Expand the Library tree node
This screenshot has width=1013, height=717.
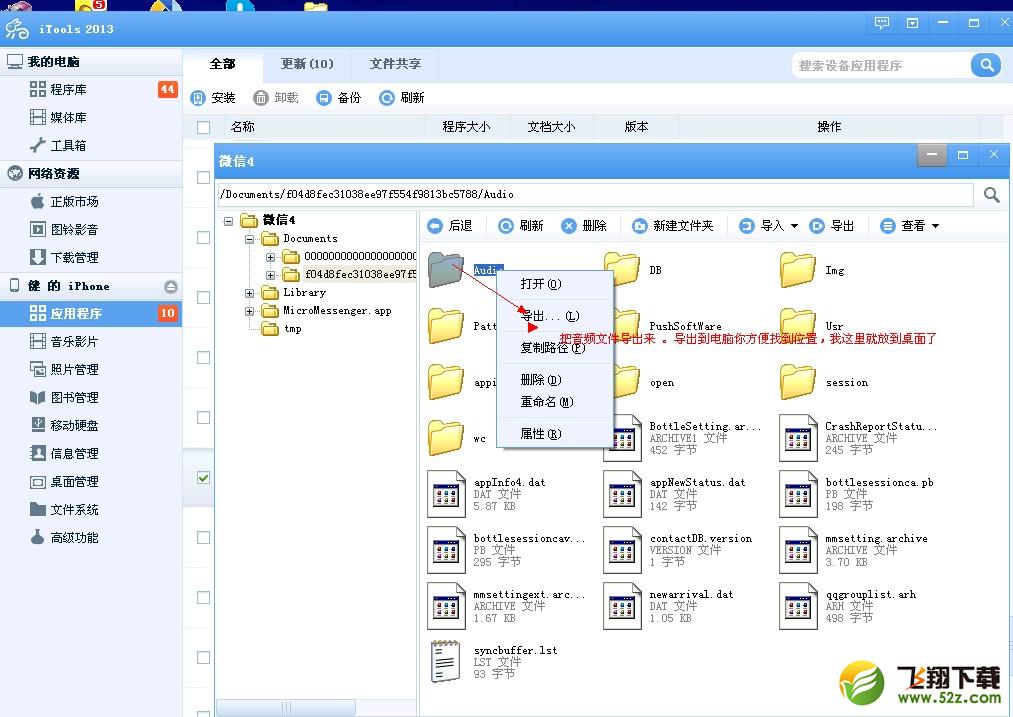coord(249,293)
